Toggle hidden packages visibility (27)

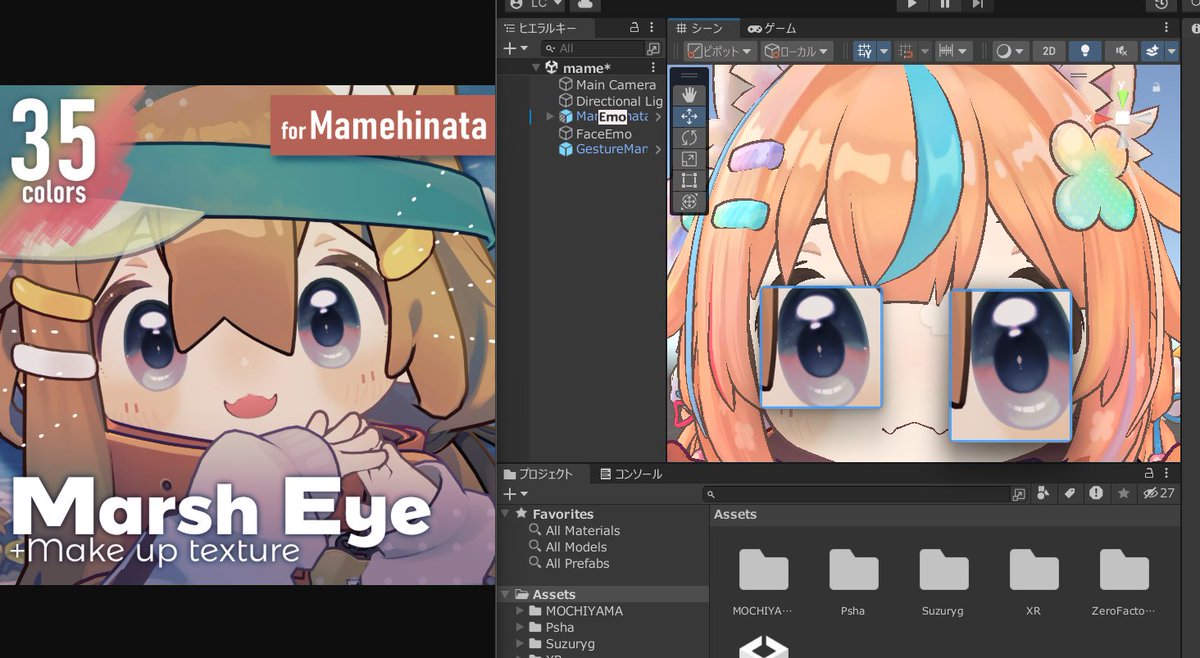point(1158,494)
